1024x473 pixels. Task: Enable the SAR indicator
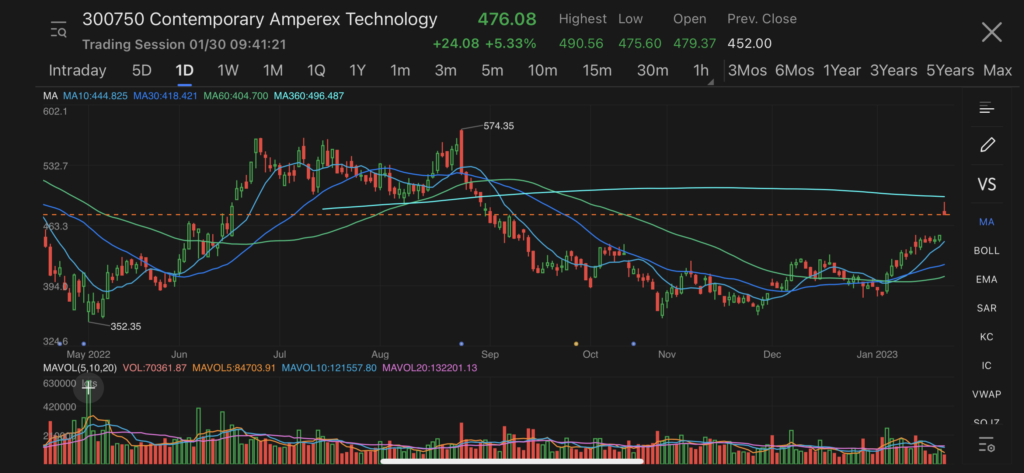click(x=987, y=308)
